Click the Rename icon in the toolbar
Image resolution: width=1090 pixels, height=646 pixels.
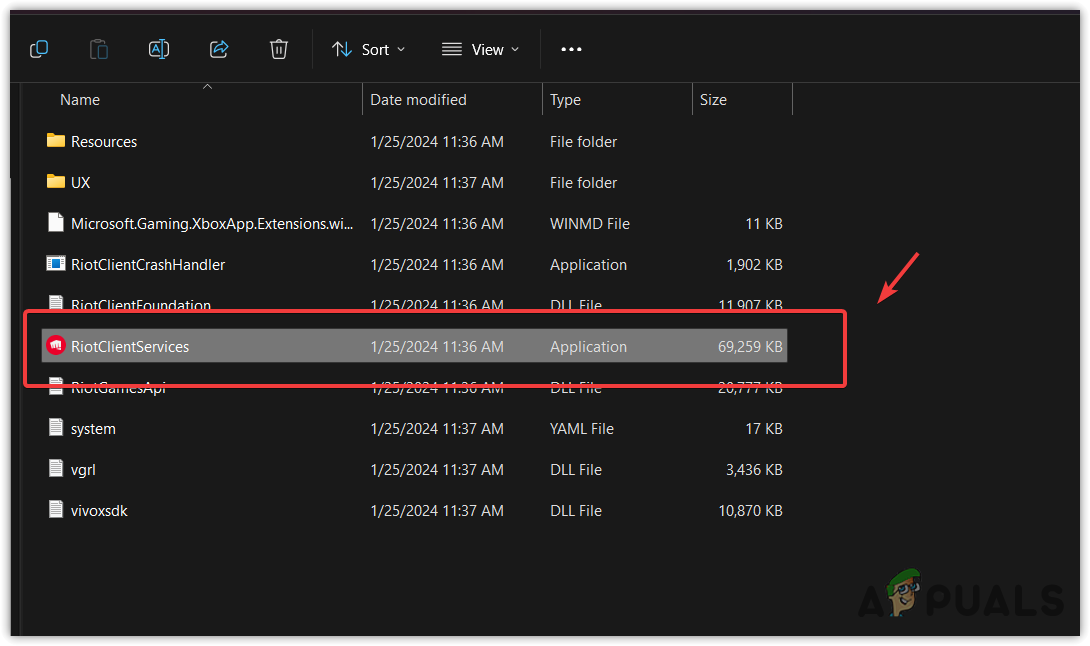click(158, 49)
